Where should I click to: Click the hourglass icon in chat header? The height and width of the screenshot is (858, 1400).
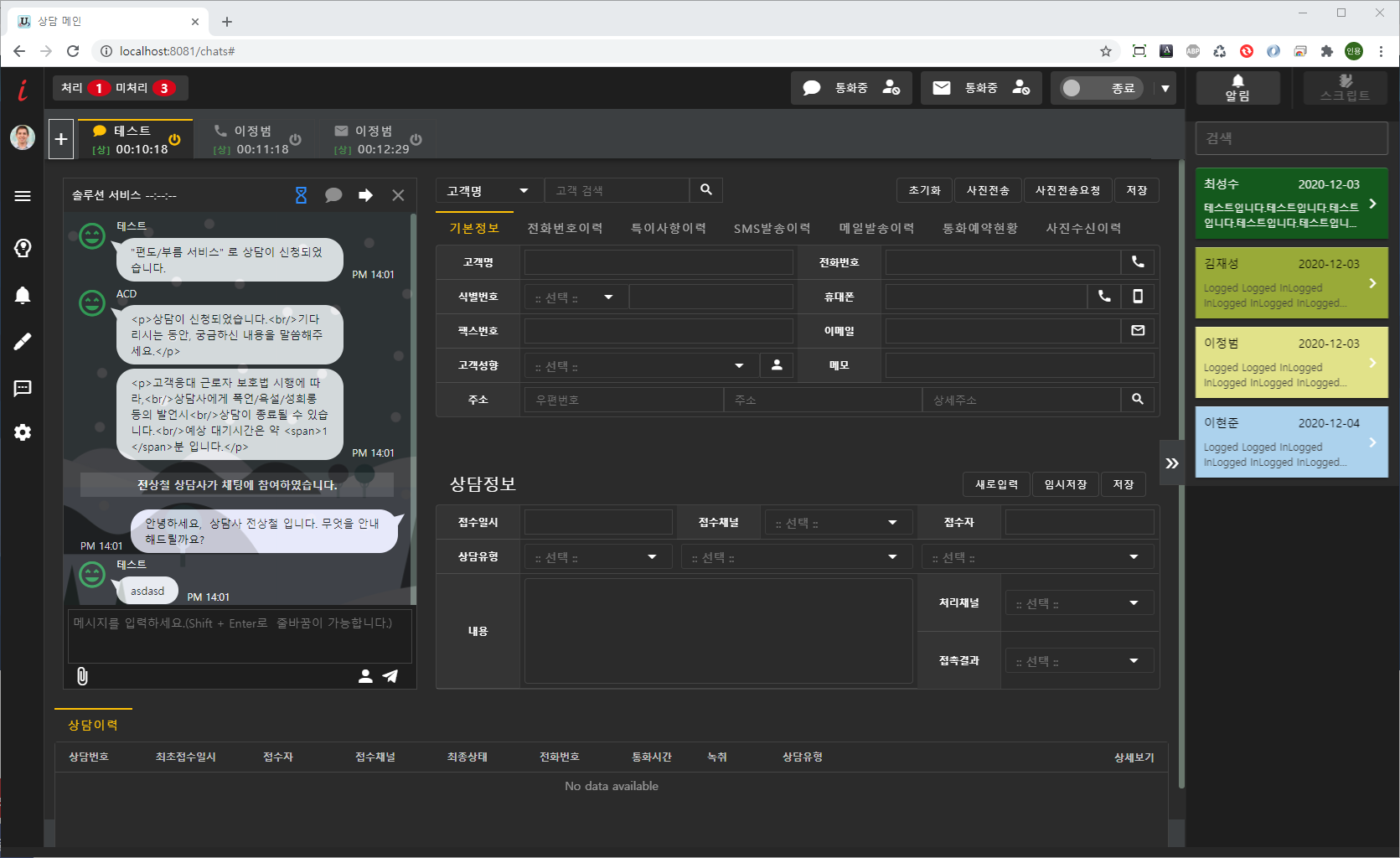(x=302, y=195)
